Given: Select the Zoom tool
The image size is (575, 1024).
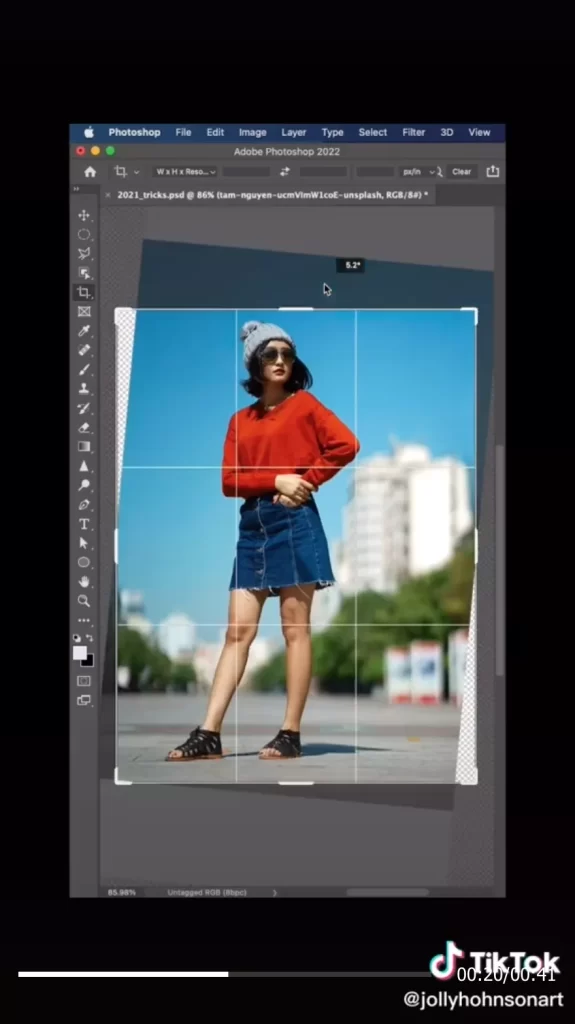Looking at the screenshot, I should tap(84, 601).
